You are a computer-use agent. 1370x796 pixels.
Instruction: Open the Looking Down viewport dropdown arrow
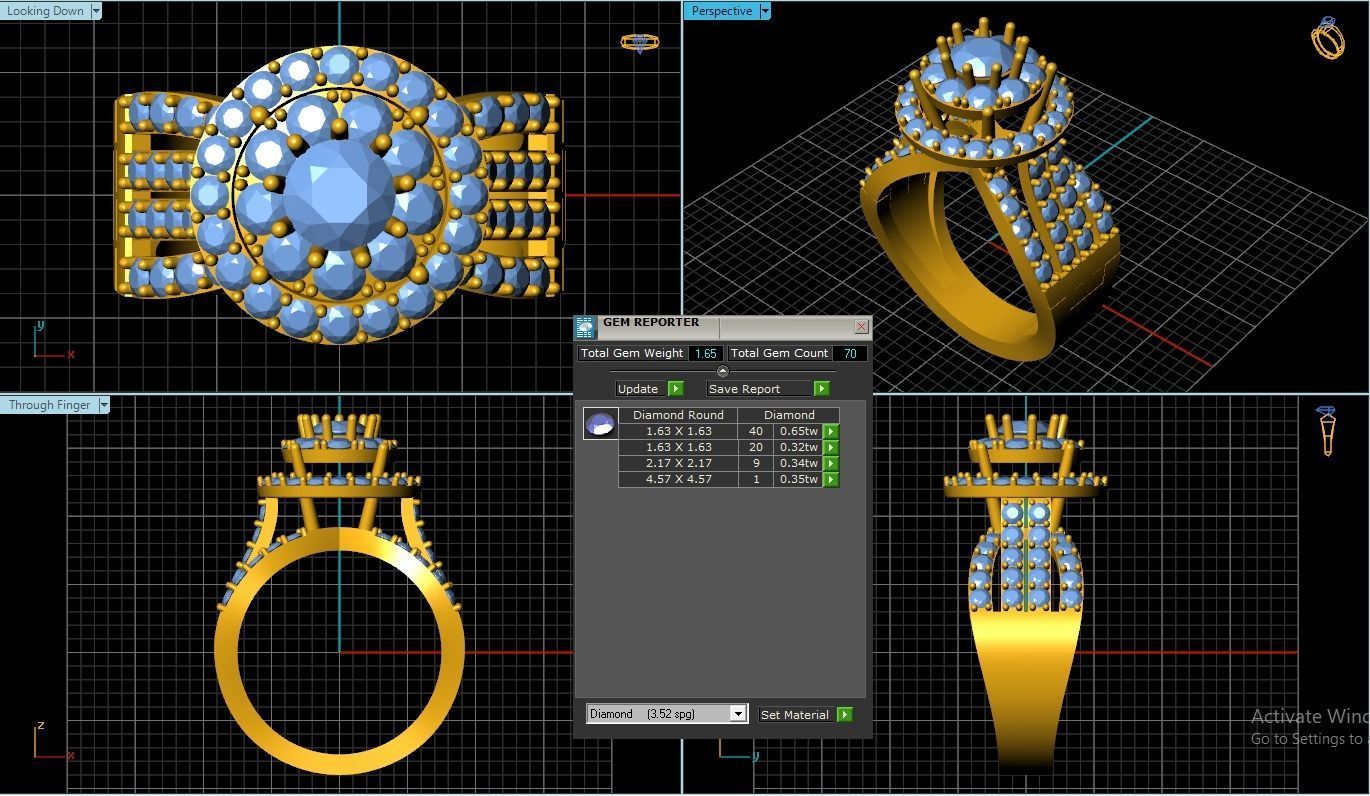[x=96, y=11]
